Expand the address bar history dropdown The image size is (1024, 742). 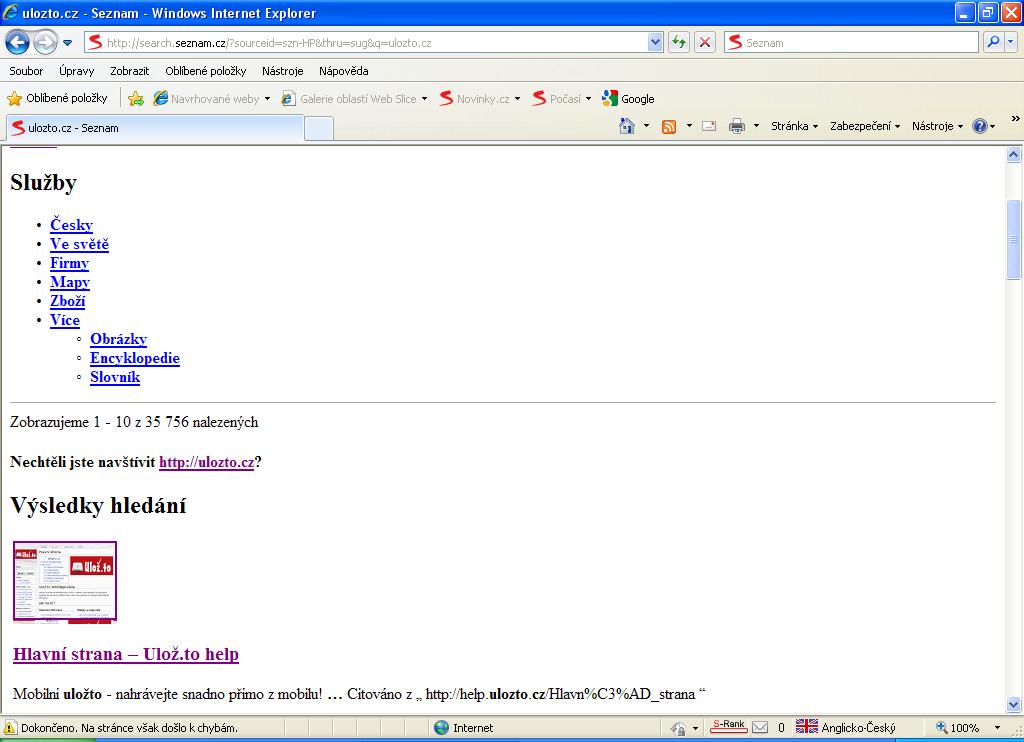[656, 42]
